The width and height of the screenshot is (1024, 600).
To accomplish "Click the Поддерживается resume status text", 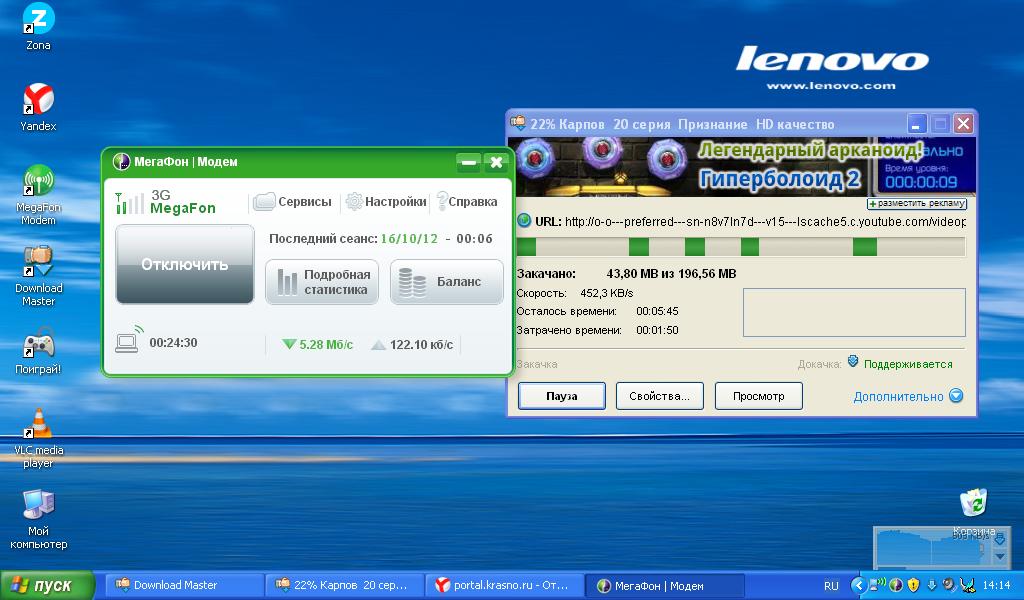I will pos(908,364).
